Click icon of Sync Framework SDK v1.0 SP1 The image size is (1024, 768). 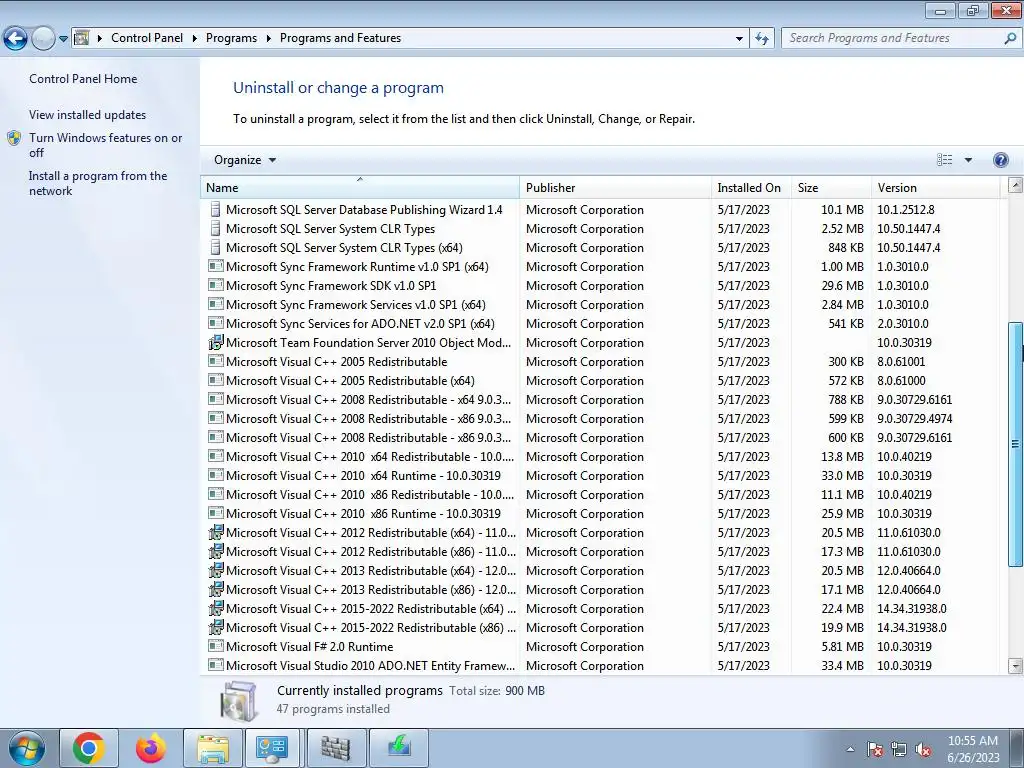coord(216,285)
